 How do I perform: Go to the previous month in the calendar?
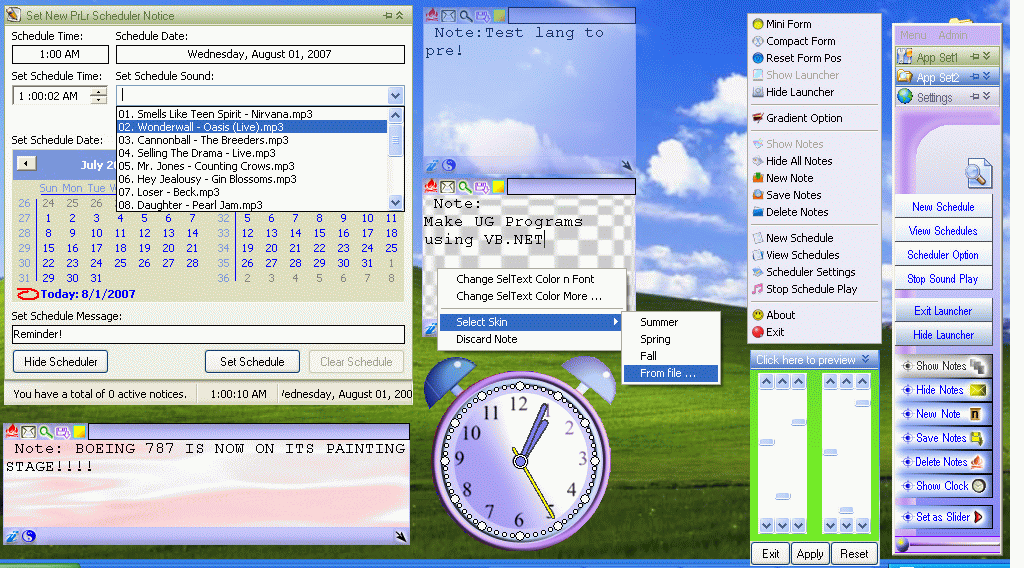pyautogui.click(x=27, y=164)
